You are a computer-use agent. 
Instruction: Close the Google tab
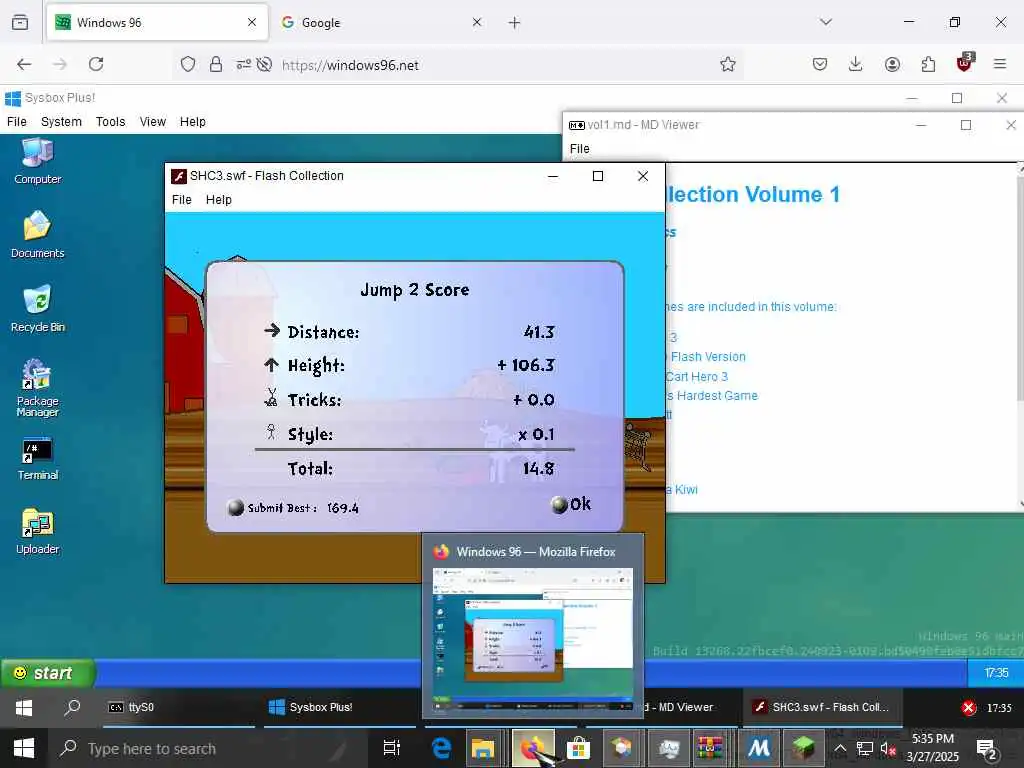coord(477,22)
